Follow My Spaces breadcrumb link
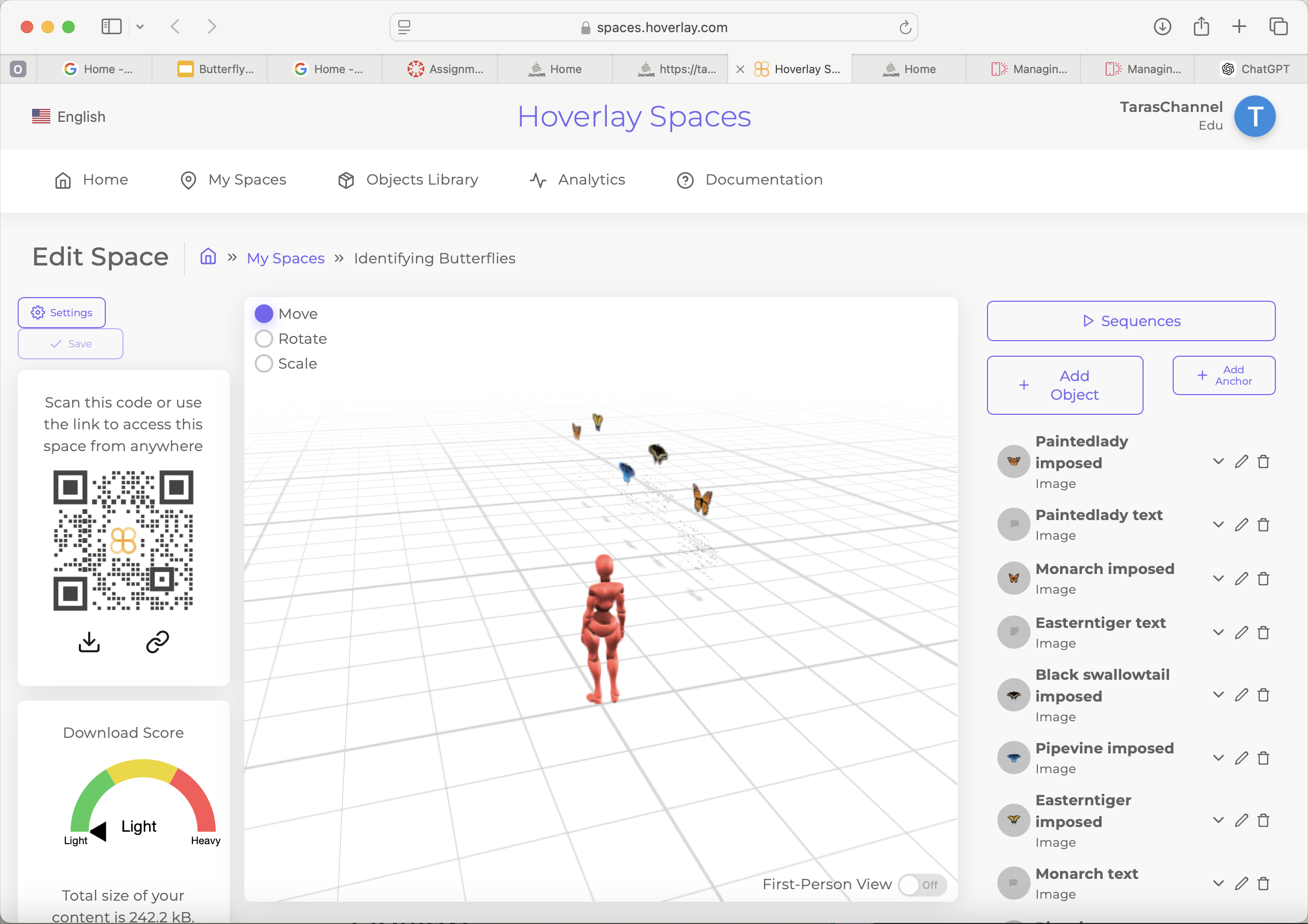 coord(285,259)
